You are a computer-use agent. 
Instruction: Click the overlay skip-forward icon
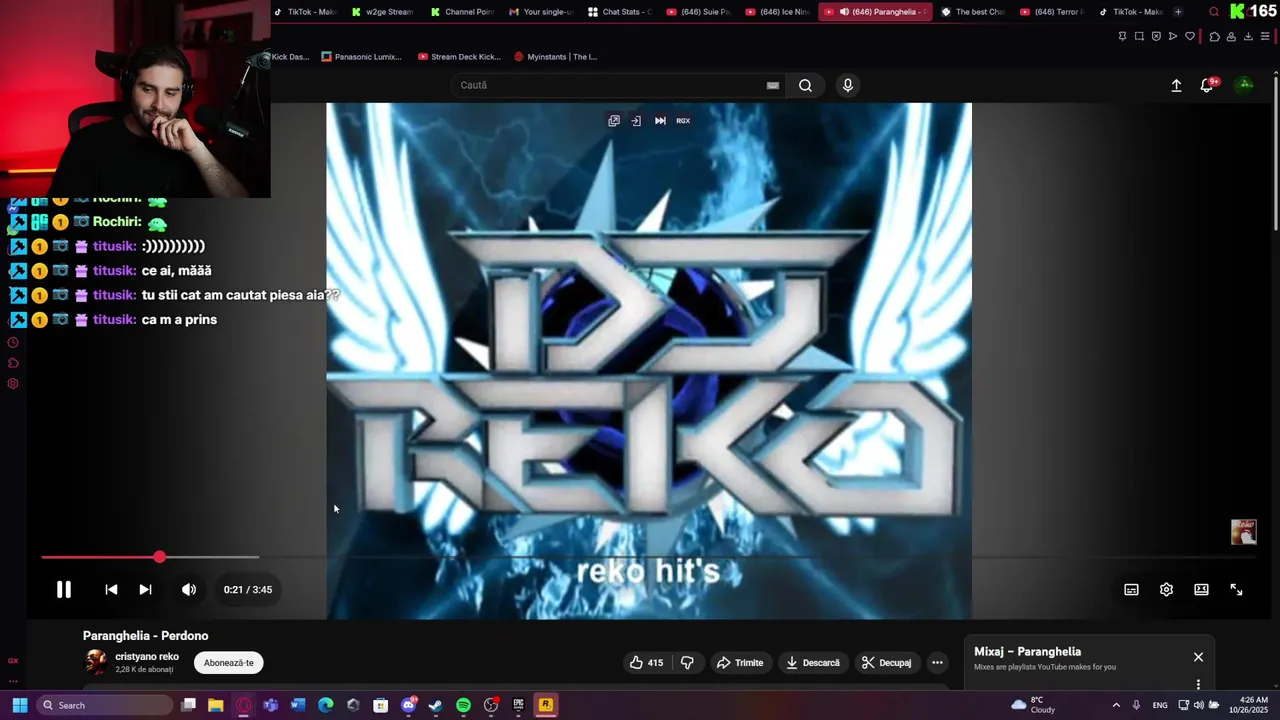tap(660, 121)
